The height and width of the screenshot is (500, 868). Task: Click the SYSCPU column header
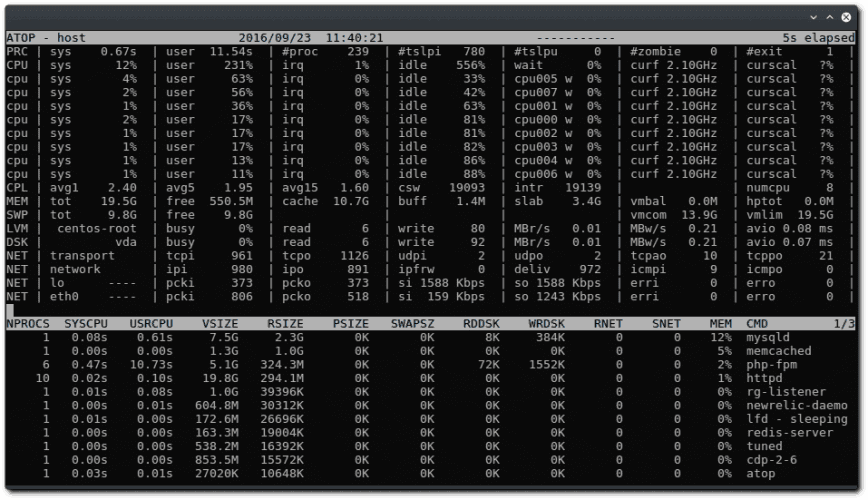[x=86, y=323]
